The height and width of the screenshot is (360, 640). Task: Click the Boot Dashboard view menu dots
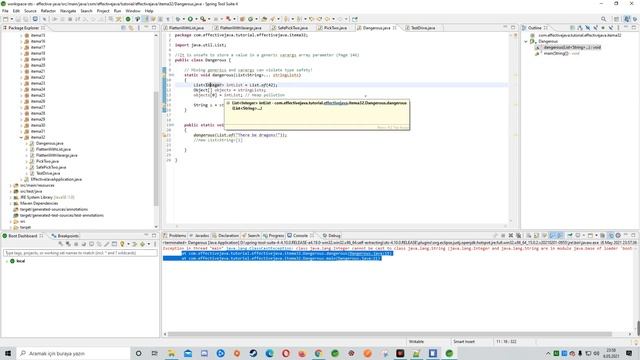pyautogui.click(x=155, y=244)
